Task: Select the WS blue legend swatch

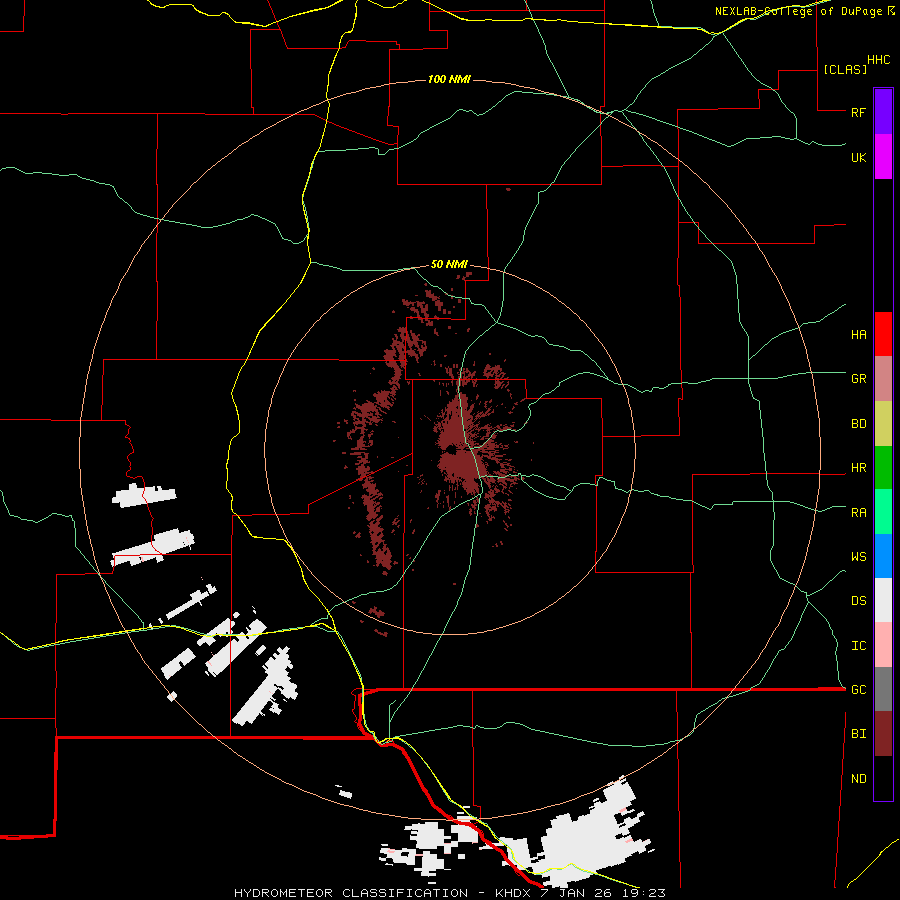Action: (883, 556)
